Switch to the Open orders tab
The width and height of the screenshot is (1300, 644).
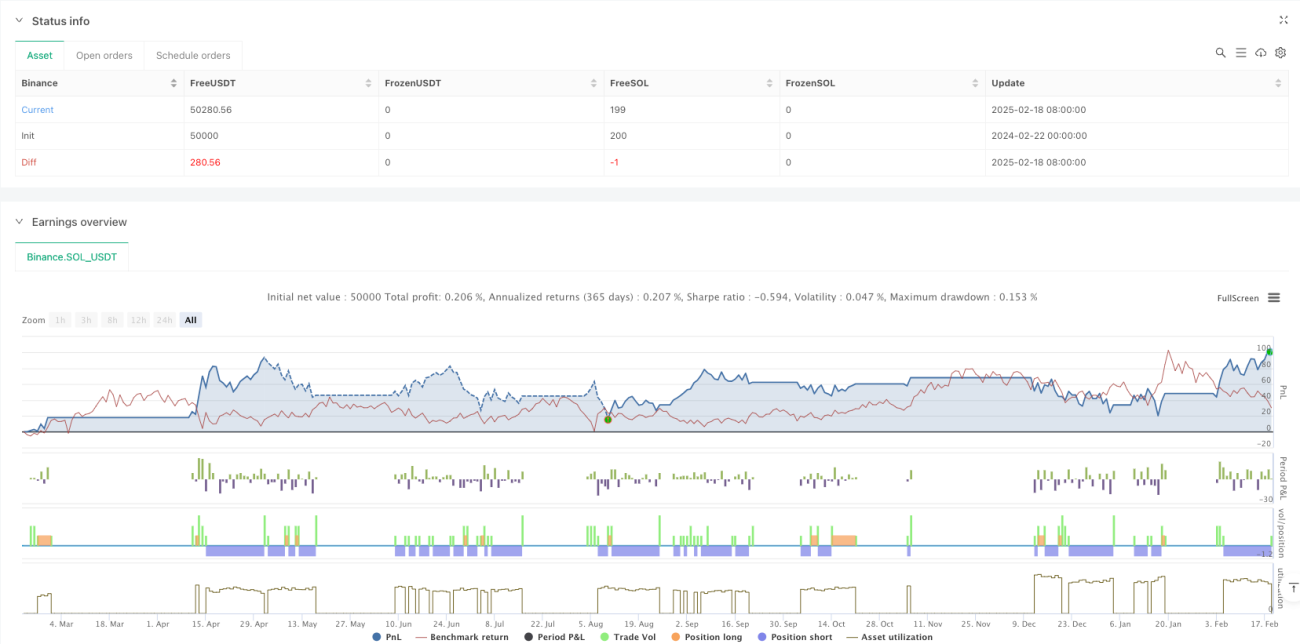tap(104, 56)
